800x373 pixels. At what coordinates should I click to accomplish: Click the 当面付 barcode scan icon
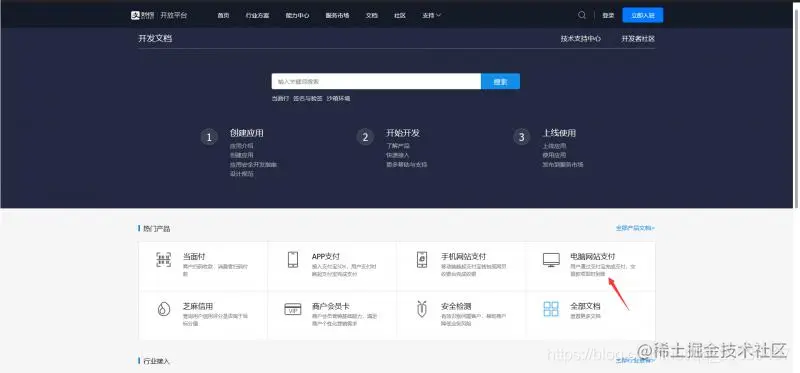(163, 259)
